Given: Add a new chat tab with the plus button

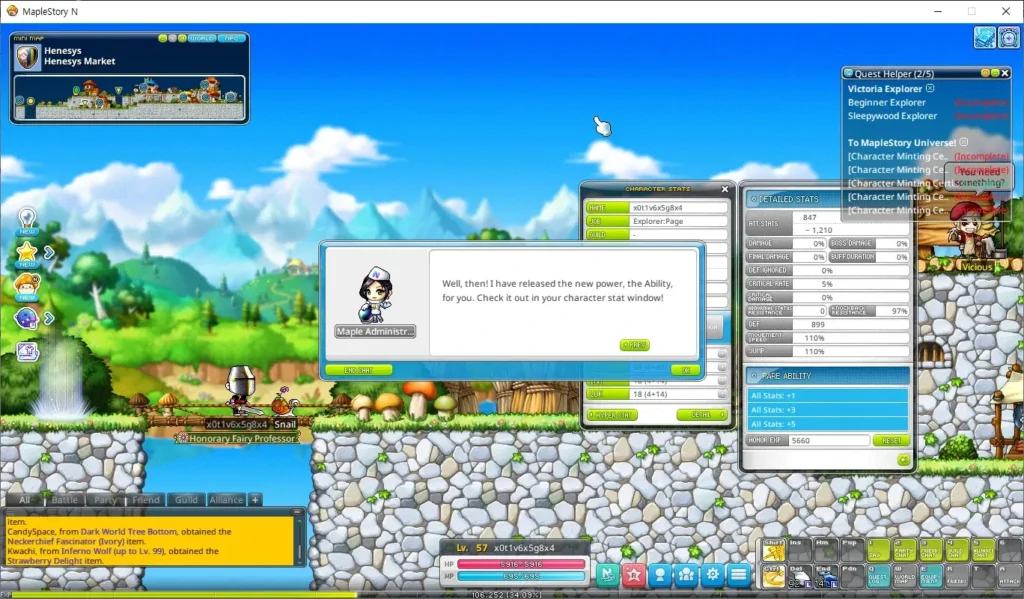Looking at the screenshot, I should pos(255,500).
